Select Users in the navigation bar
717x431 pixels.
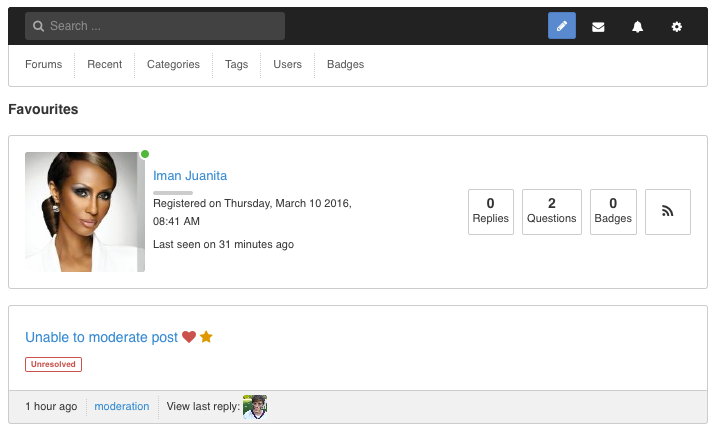pos(288,64)
